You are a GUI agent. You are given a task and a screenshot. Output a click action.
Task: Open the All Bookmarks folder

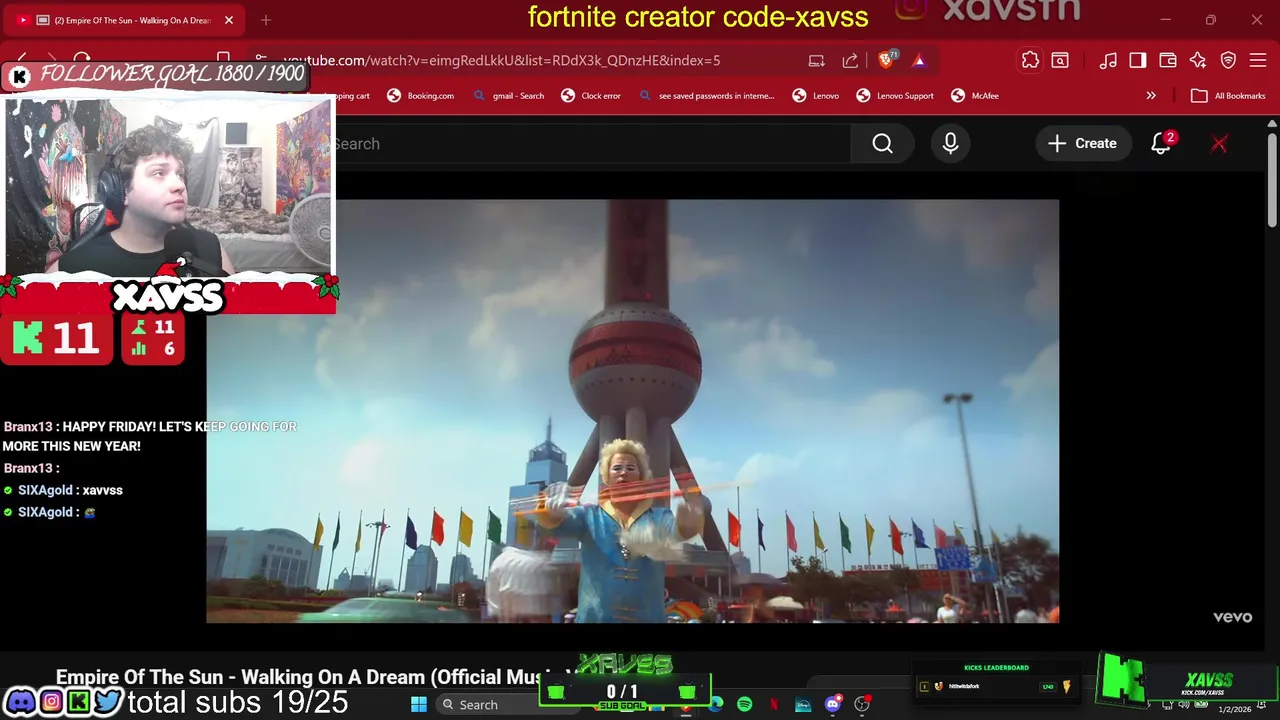[x=1228, y=96]
